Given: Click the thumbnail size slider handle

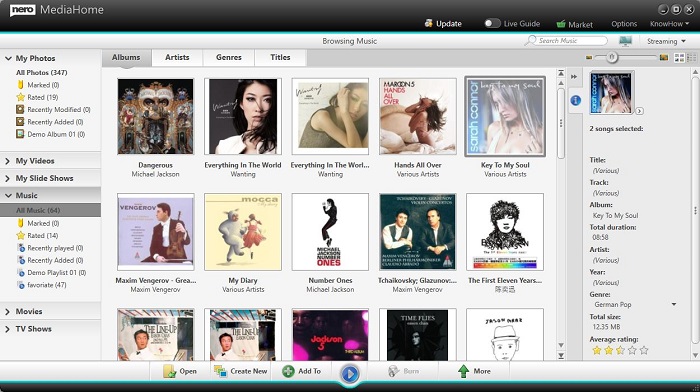Looking at the screenshot, I should pos(612,57).
